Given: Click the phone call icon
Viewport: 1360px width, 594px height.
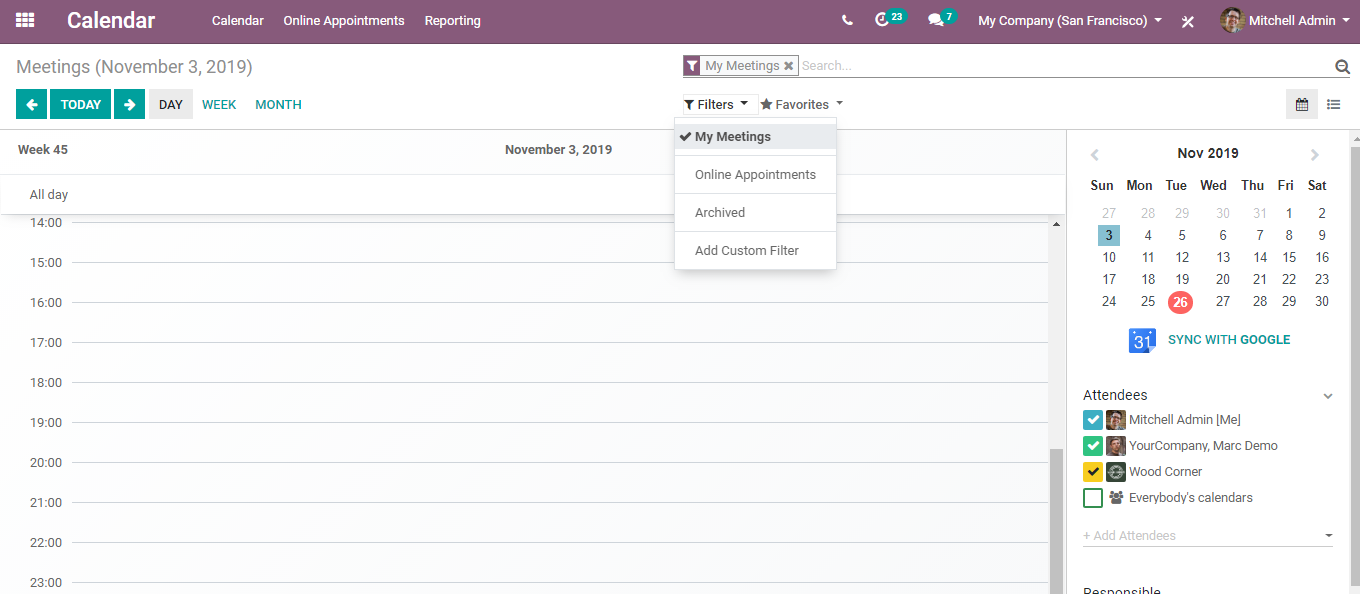Looking at the screenshot, I should [x=847, y=20].
